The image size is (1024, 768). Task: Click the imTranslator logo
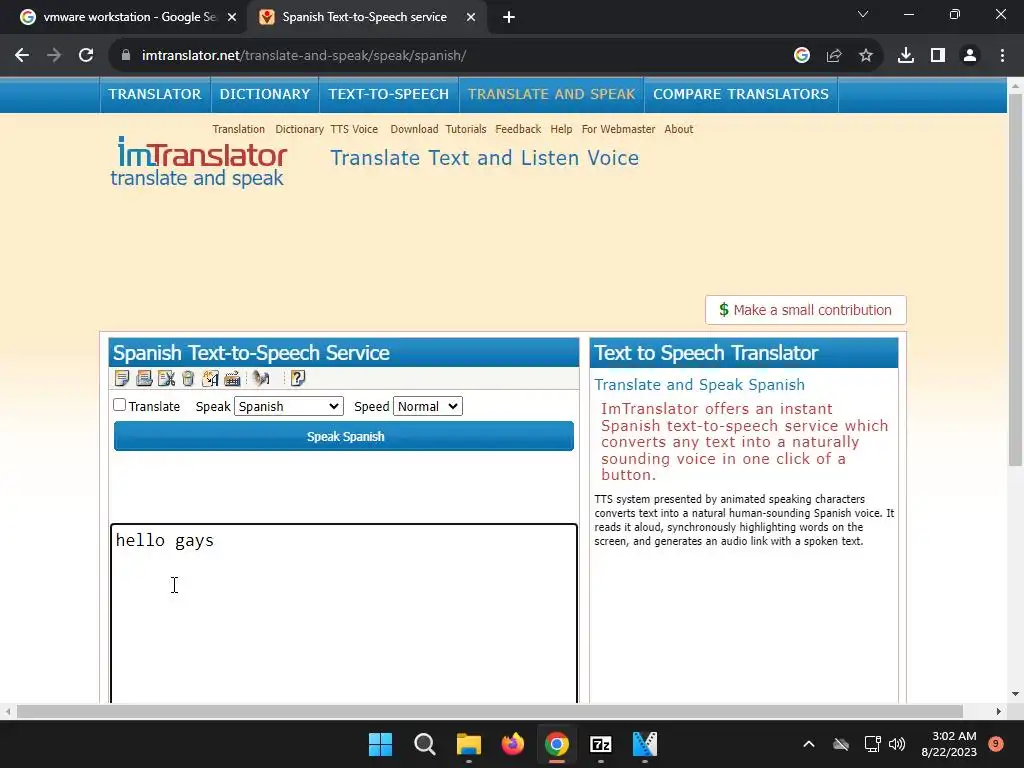pyautogui.click(x=199, y=161)
